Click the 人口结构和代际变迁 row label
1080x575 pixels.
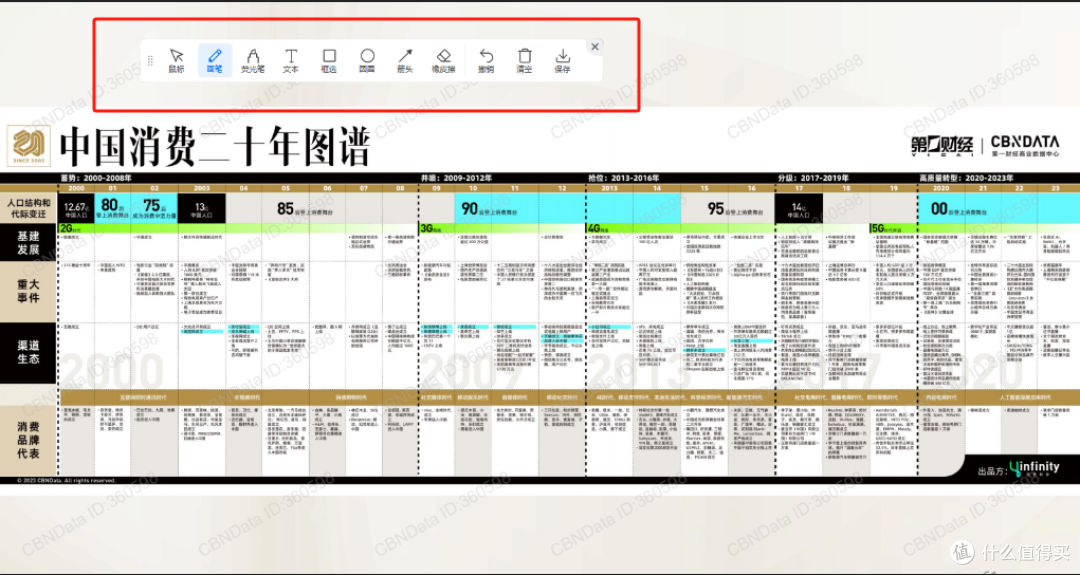point(28,209)
